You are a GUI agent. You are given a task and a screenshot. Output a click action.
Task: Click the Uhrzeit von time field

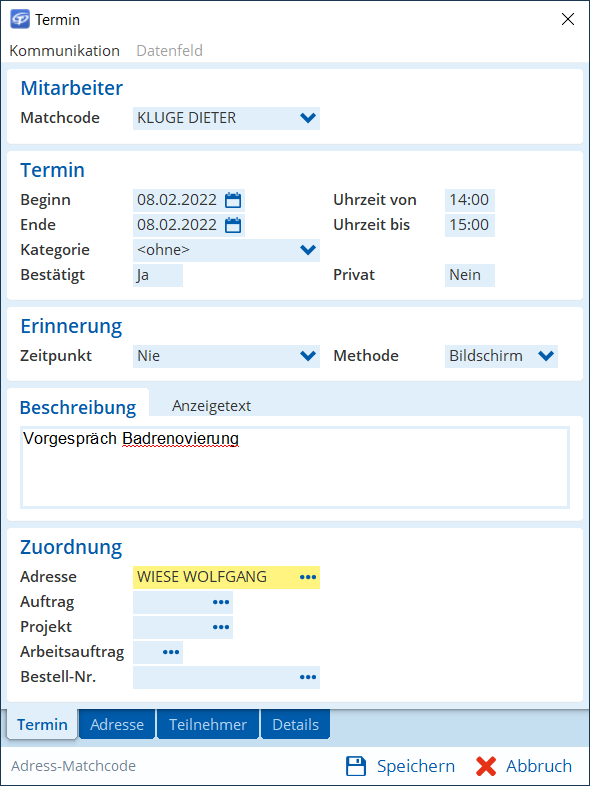pyautogui.click(x=470, y=200)
